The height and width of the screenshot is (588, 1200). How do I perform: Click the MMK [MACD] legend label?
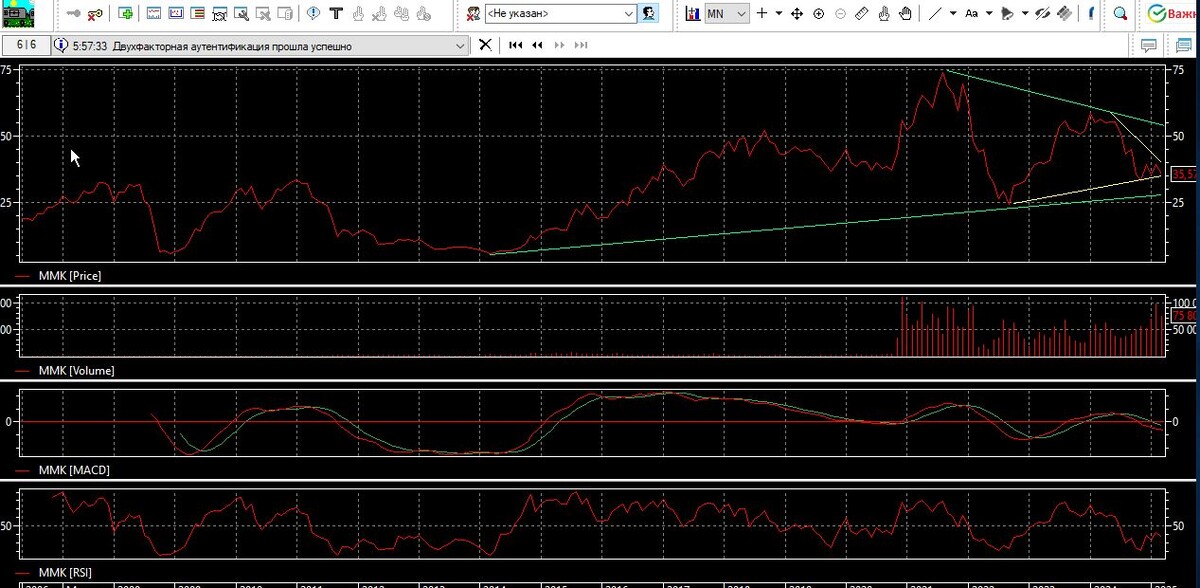click(x=74, y=469)
